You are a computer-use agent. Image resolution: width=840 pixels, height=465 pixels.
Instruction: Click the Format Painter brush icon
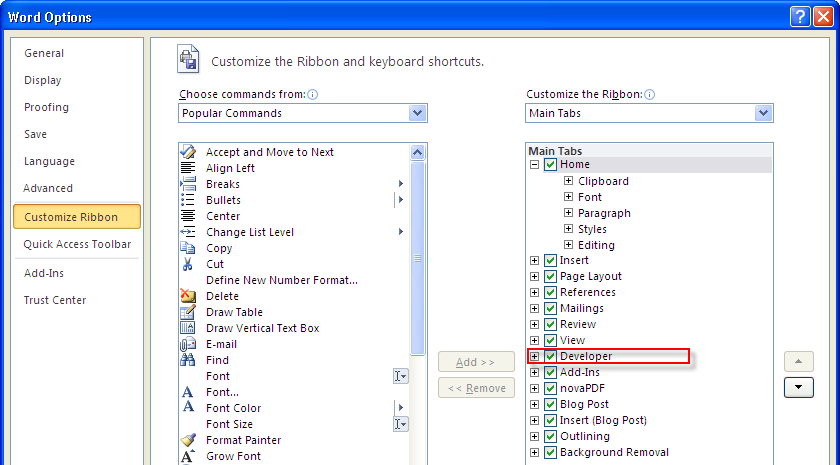[x=188, y=440]
